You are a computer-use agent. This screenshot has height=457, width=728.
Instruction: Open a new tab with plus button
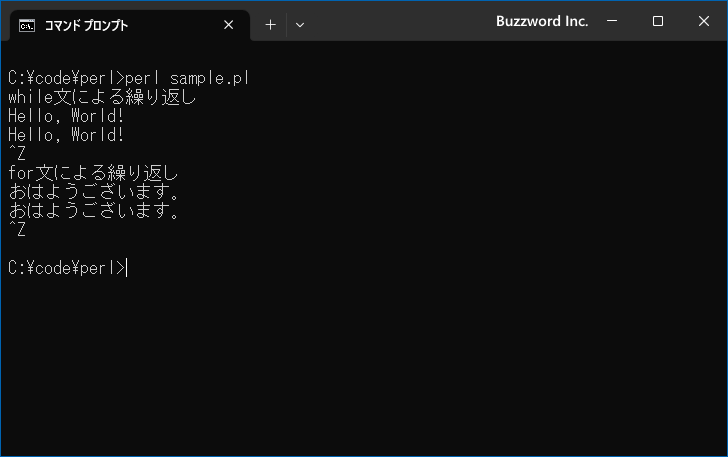(270, 25)
